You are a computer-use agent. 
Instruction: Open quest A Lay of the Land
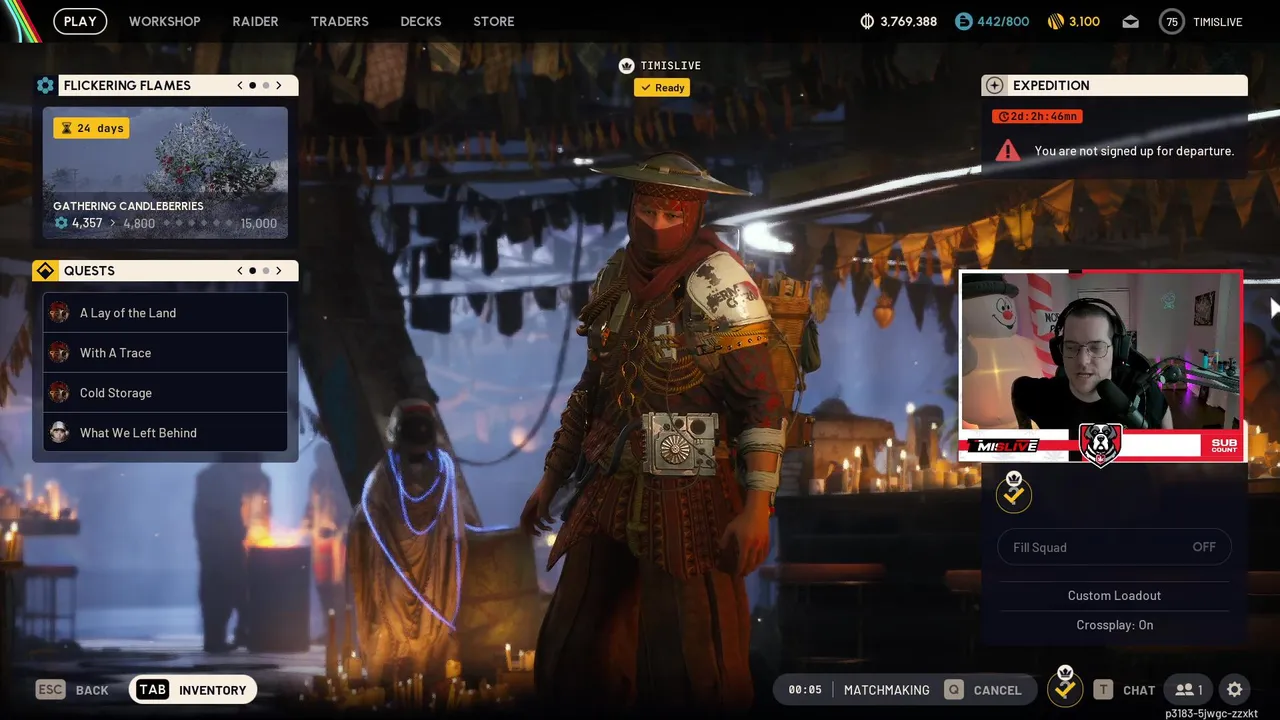coord(165,313)
